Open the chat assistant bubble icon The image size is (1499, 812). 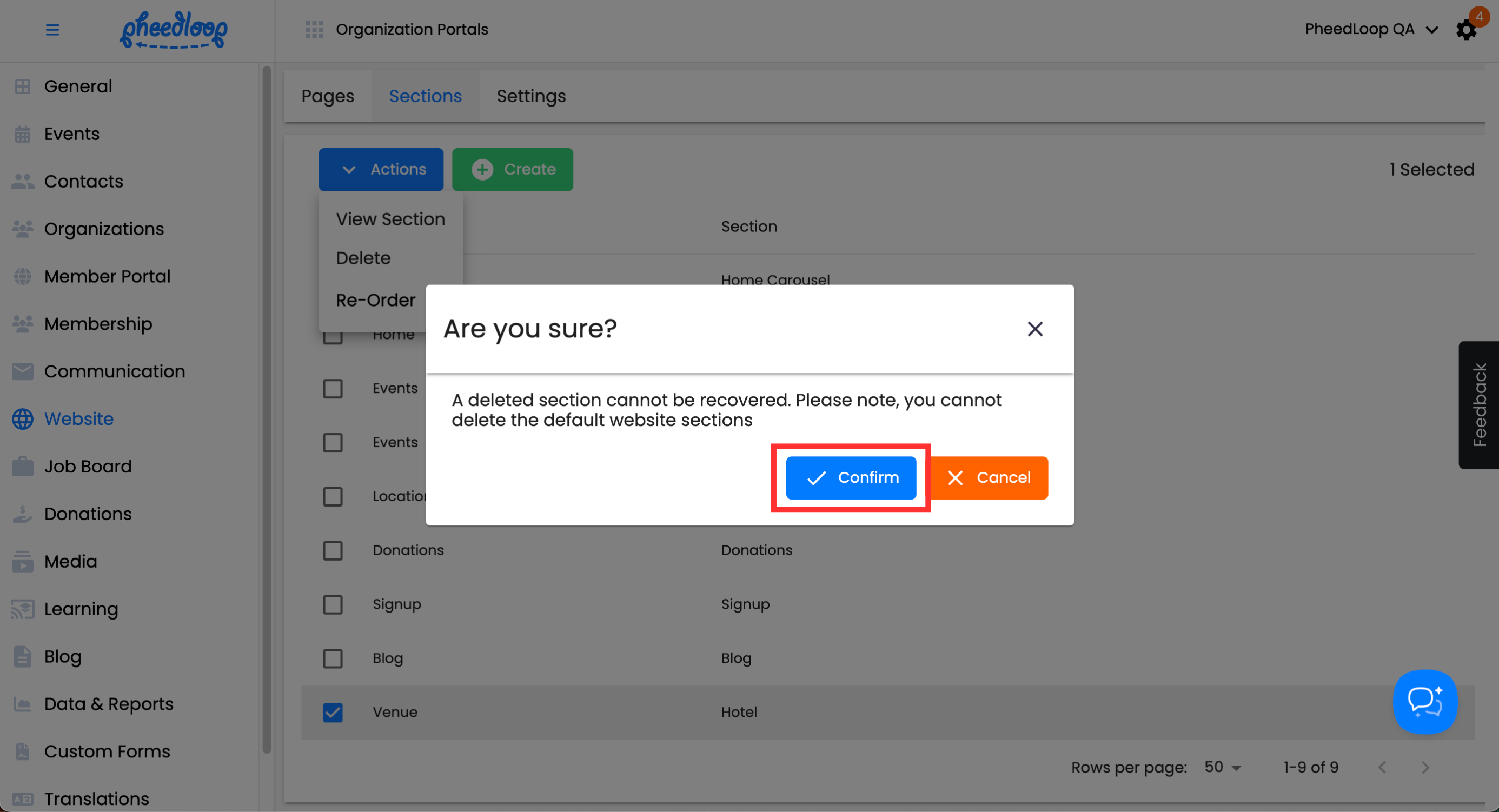point(1424,702)
